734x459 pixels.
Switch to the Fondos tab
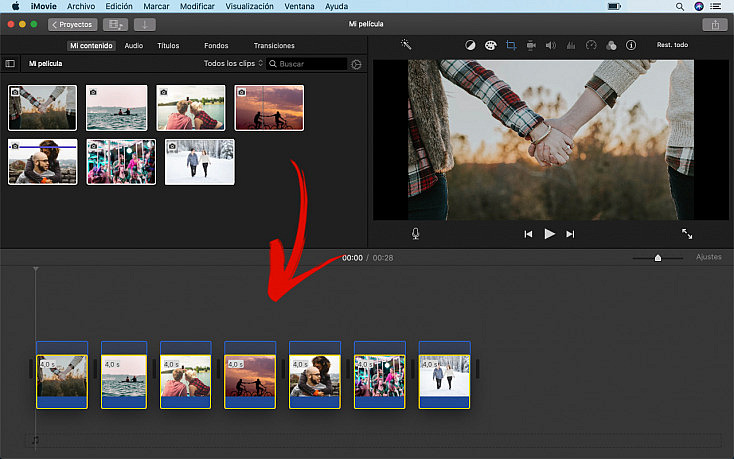pyautogui.click(x=216, y=45)
